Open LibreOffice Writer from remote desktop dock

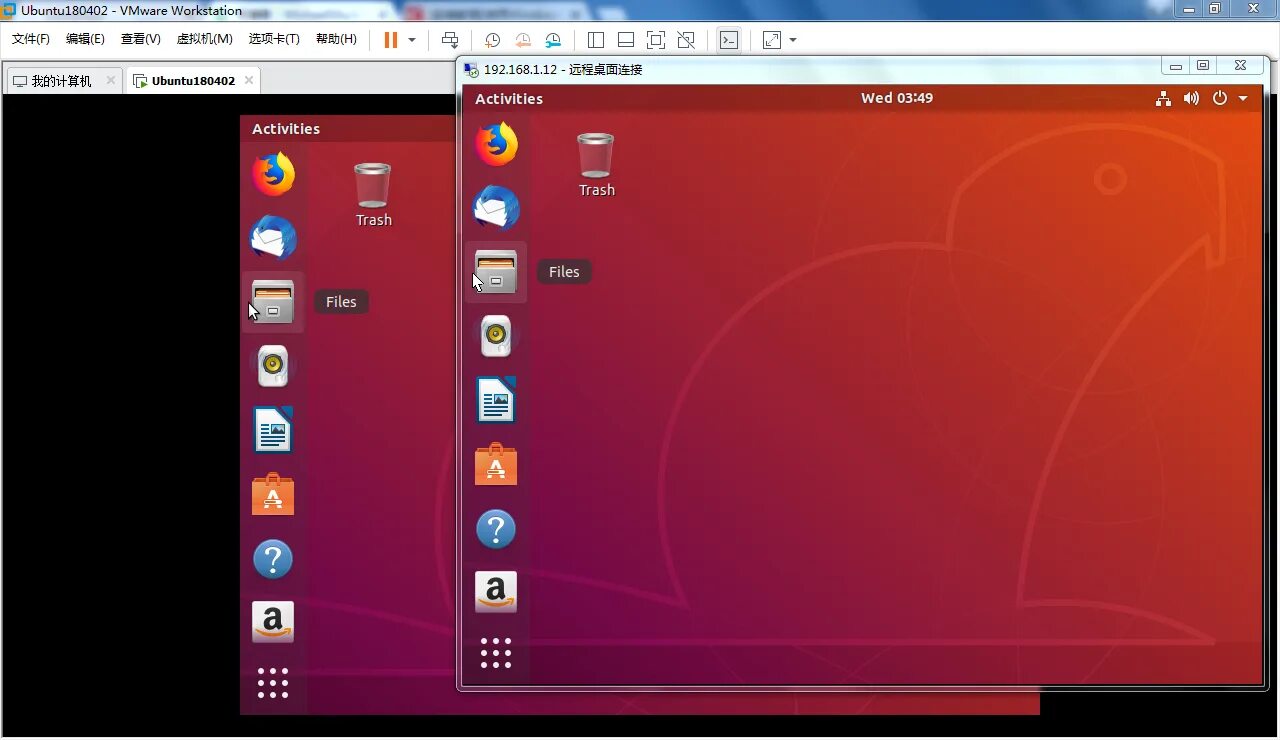(496, 400)
